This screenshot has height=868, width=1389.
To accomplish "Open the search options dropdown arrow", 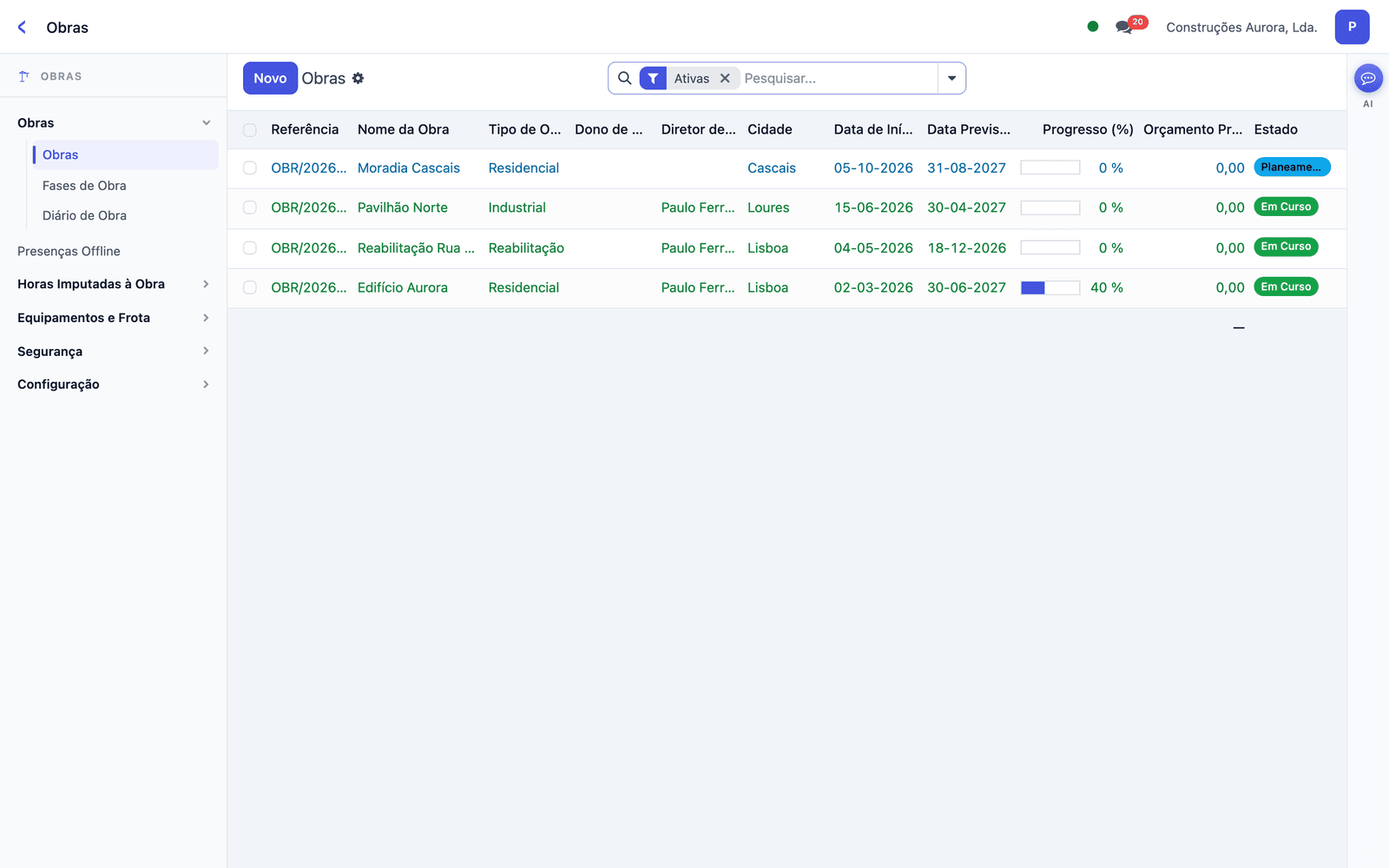I will pos(951,78).
